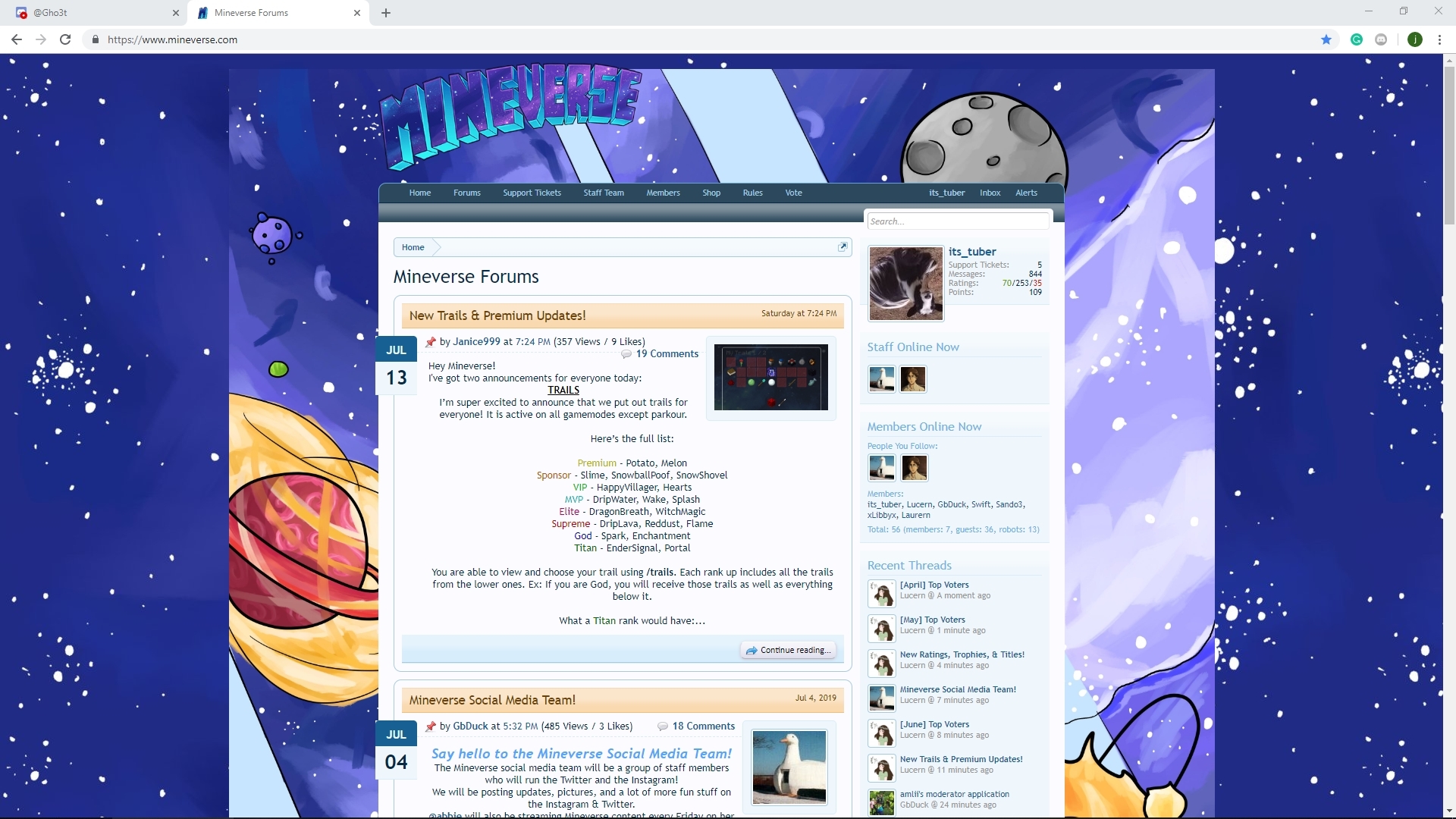The width and height of the screenshot is (1456, 819).
Task: Open a new browser tab
Action: [386, 13]
